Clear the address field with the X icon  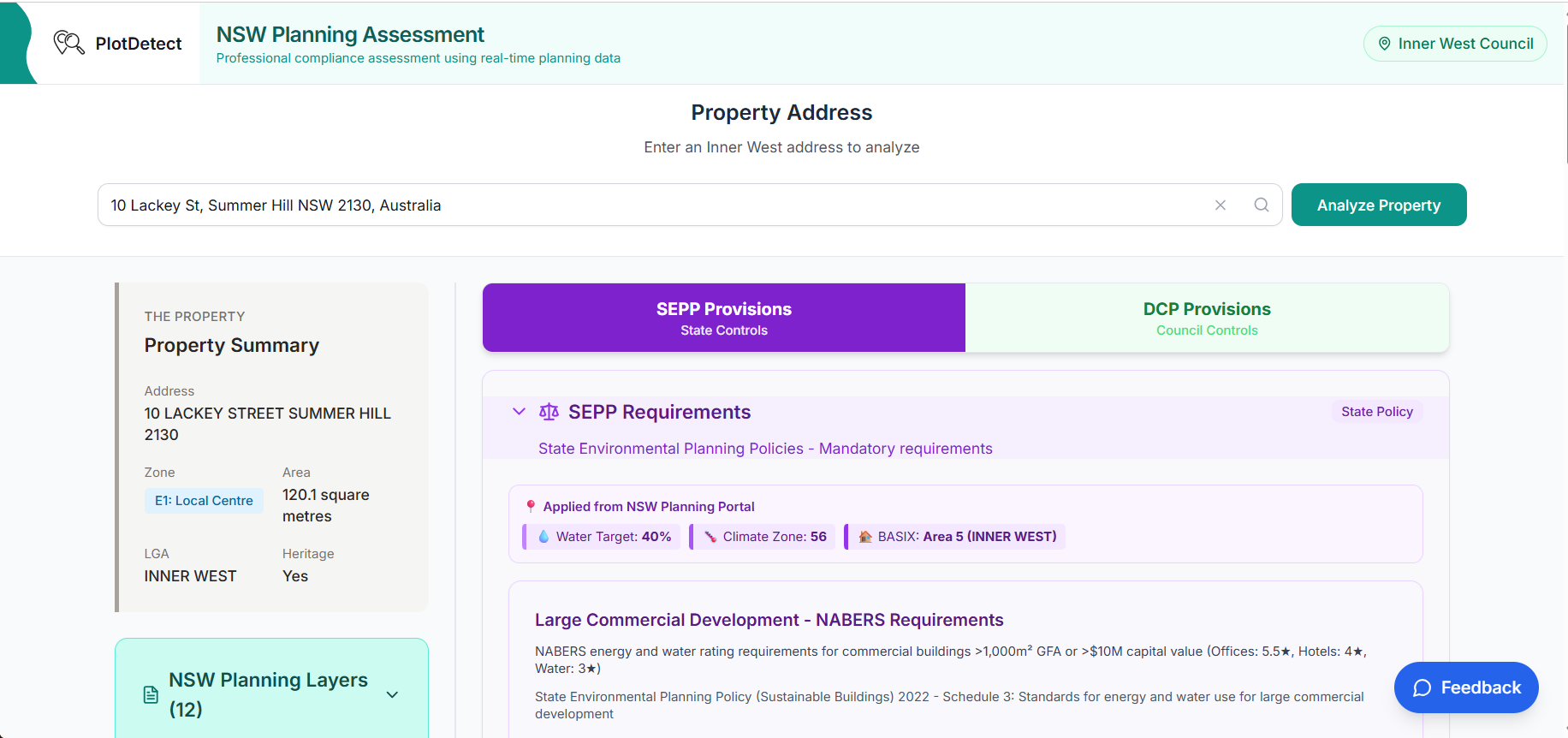point(1221,205)
